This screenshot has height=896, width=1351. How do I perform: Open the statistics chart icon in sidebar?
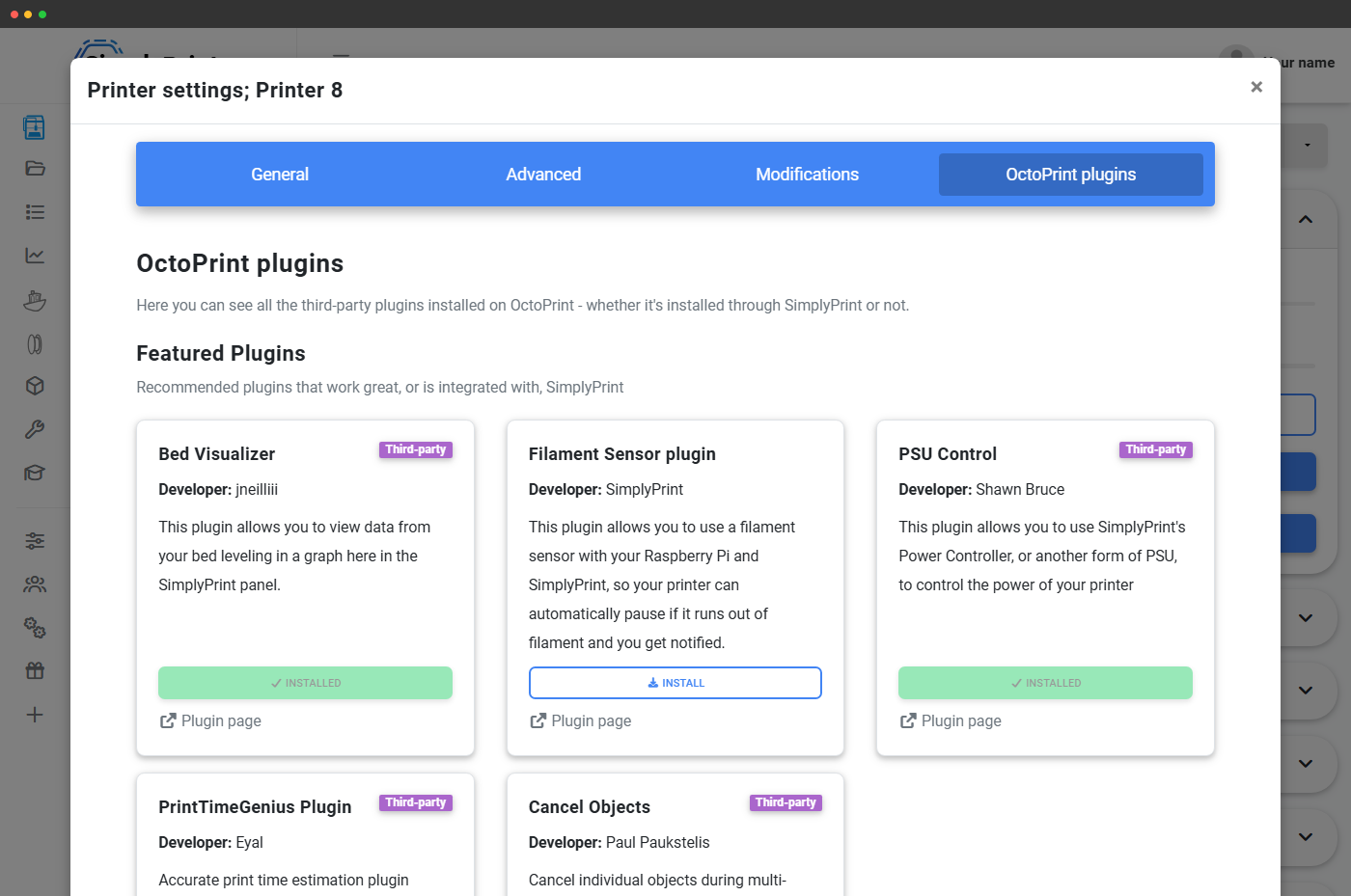[35, 256]
